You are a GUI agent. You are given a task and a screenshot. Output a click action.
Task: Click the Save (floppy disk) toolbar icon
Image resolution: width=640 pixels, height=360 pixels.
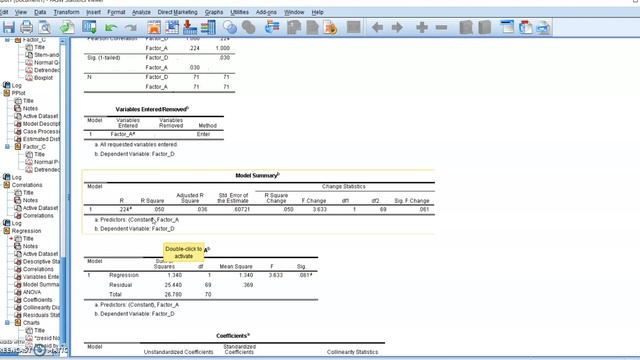click(9, 27)
